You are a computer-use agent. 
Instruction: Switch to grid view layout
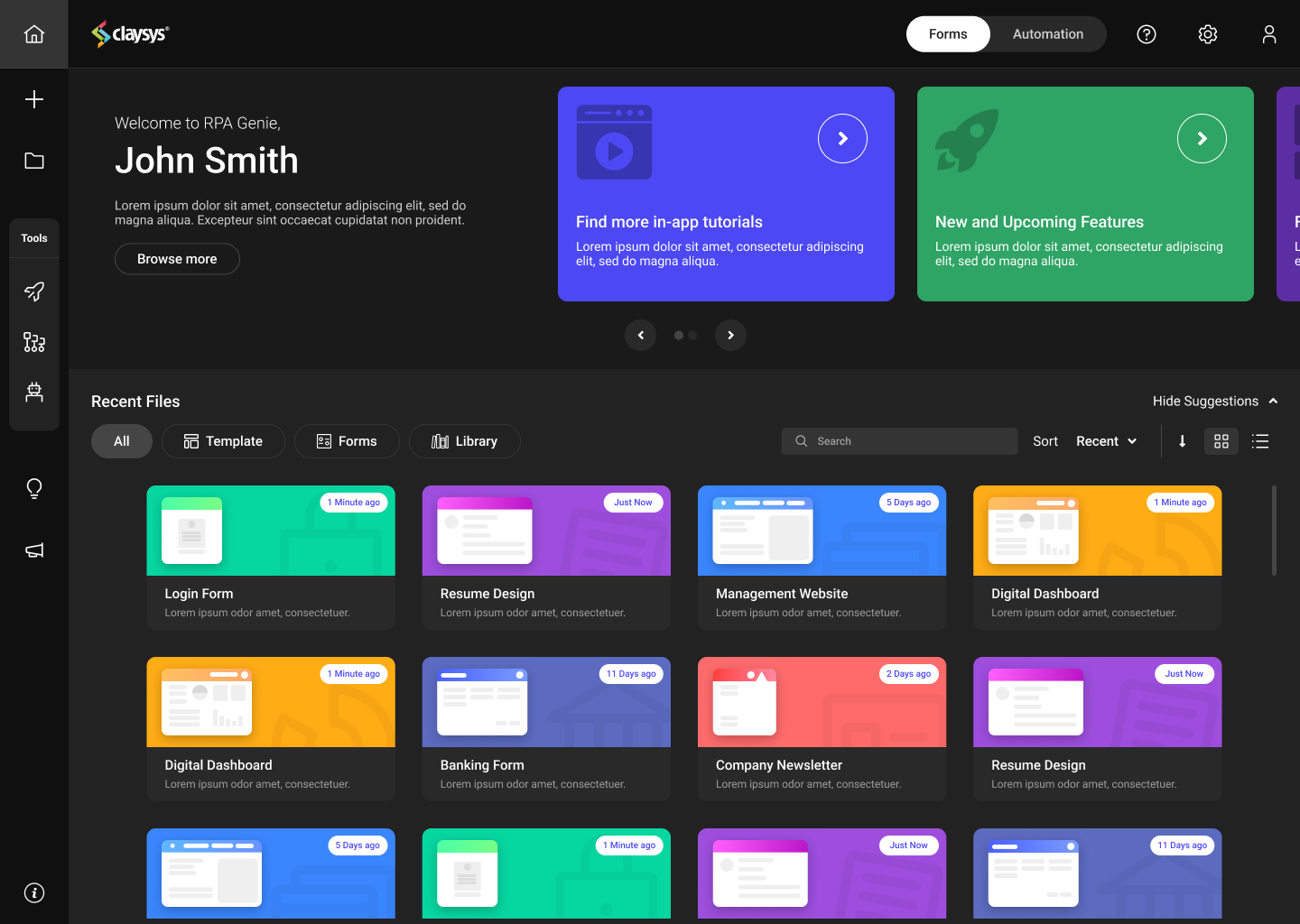(1221, 441)
